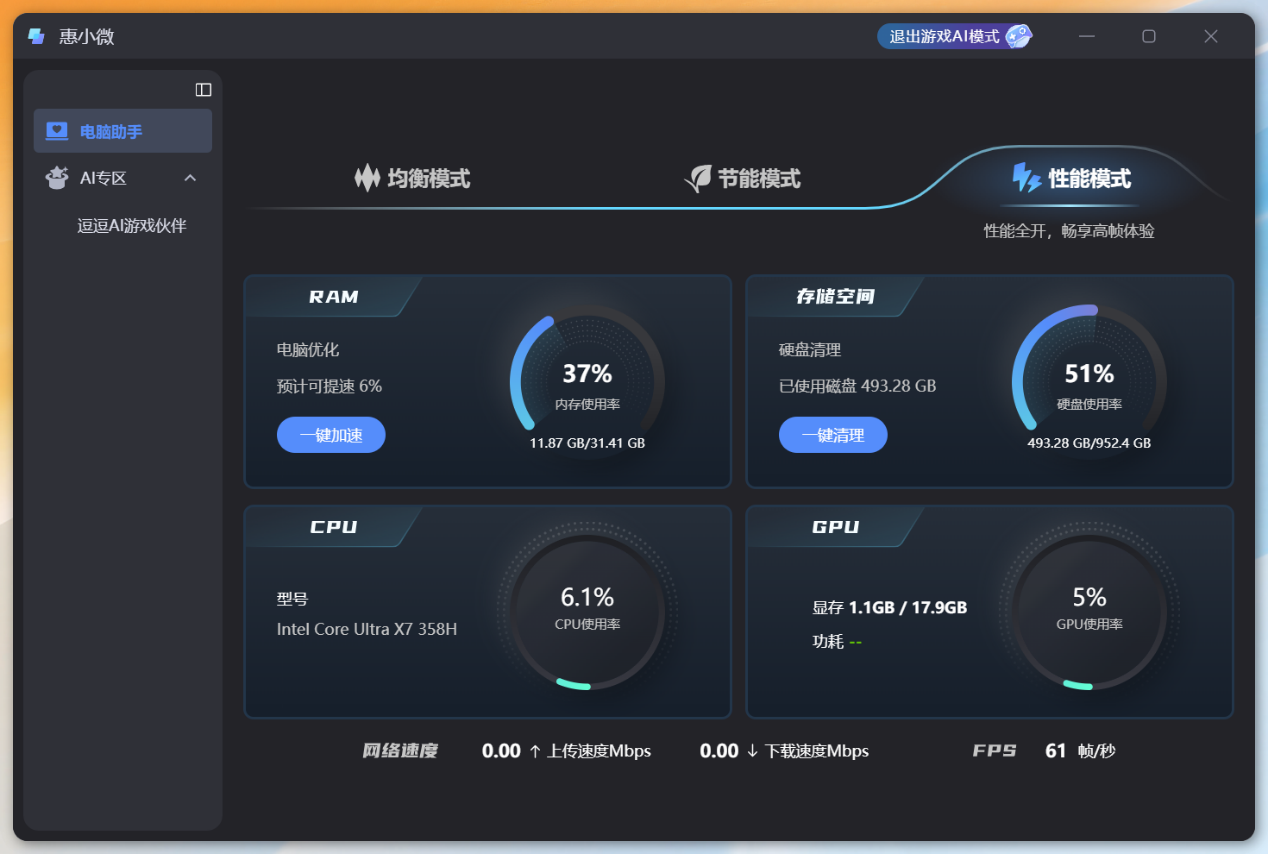Image resolution: width=1268 pixels, height=854 pixels.
Task: Click 性能全开，畅享高帧体验 description
Action: [1069, 231]
